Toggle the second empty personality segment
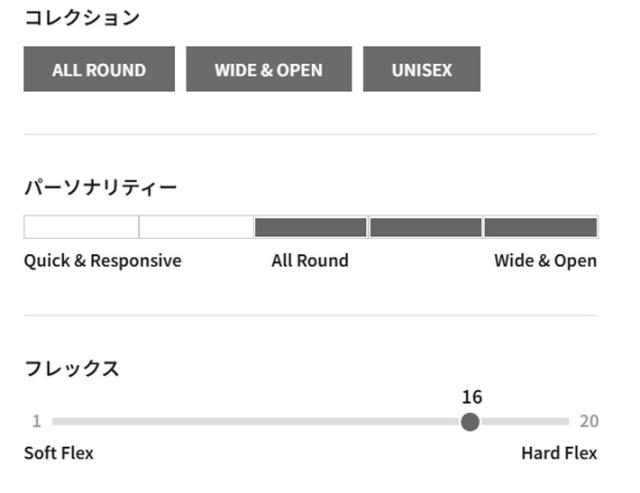 click(x=196, y=227)
